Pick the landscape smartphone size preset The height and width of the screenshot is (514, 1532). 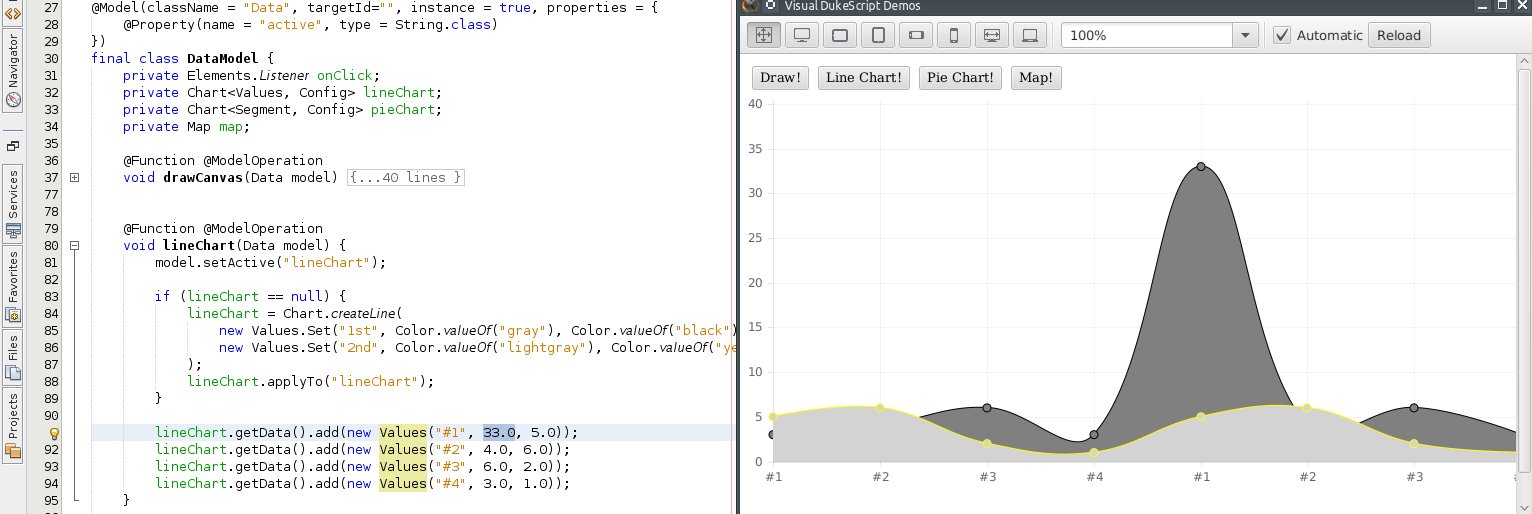pyautogui.click(x=916, y=35)
